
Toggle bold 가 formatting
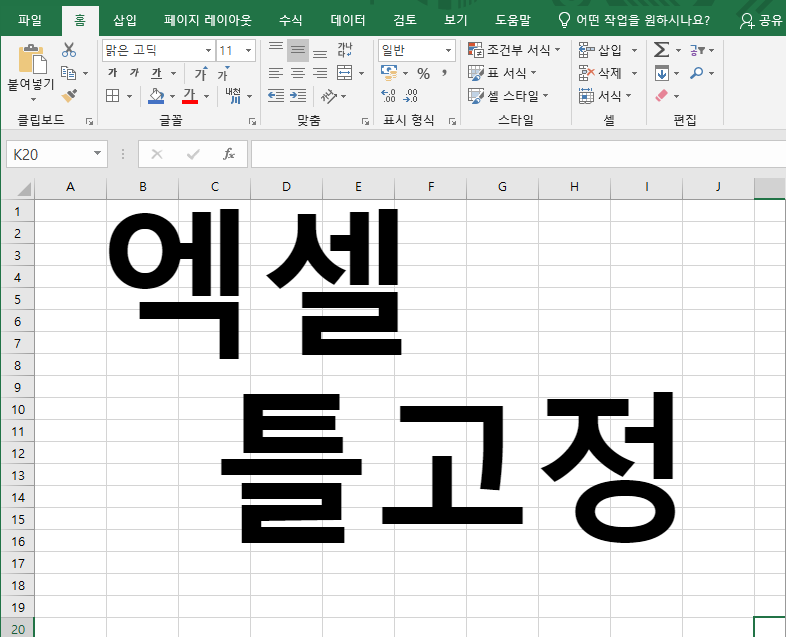pyautogui.click(x=113, y=73)
